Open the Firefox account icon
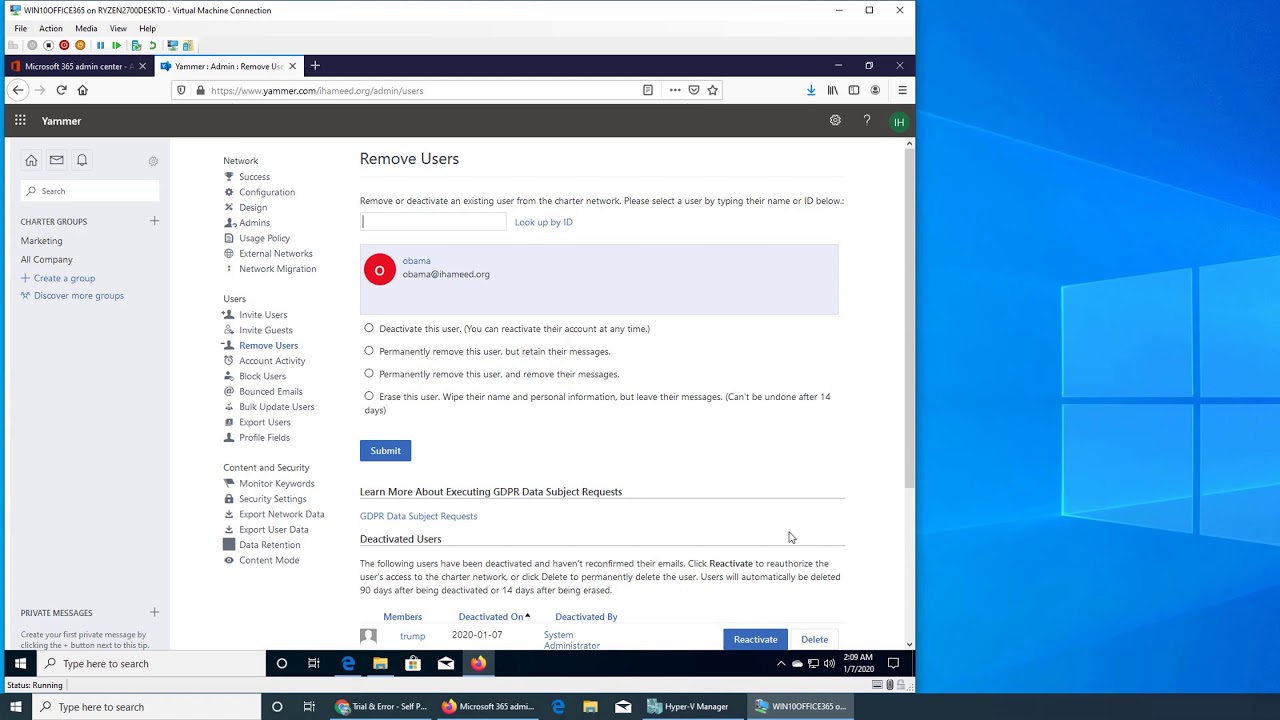This screenshot has height=720, width=1280. (x=875, y=90)
